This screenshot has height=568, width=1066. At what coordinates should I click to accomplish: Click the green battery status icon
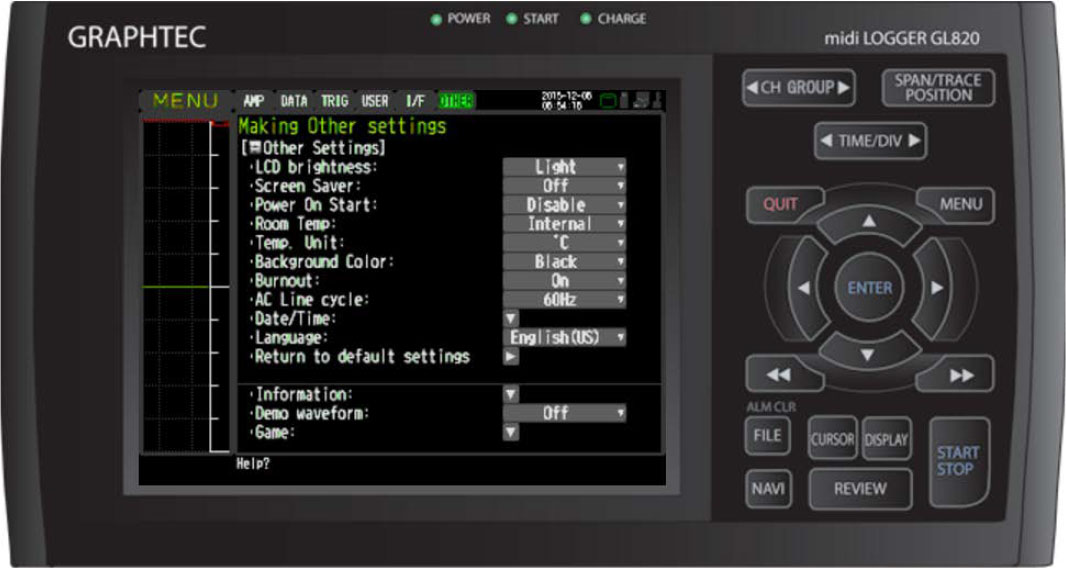608,101
